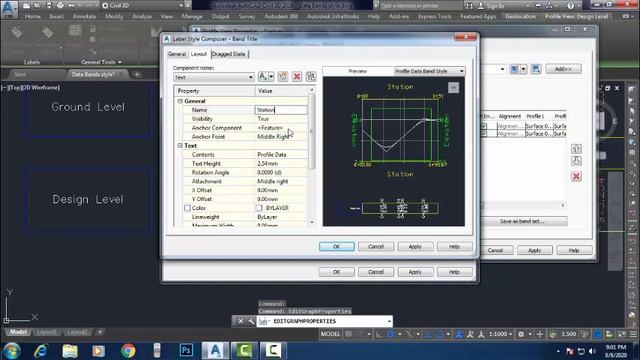Select the Visibility True value
The image size is (640, 360).
[x=281, y=119]
